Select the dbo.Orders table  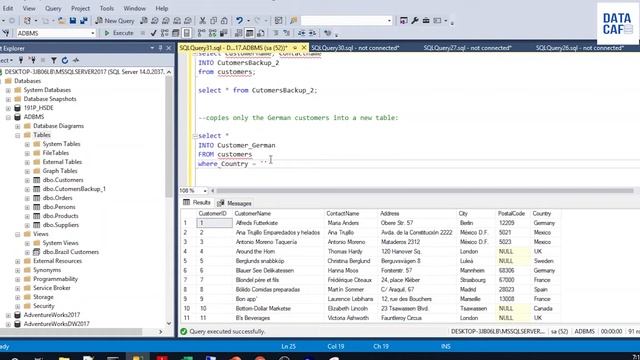tap(58, 198)
